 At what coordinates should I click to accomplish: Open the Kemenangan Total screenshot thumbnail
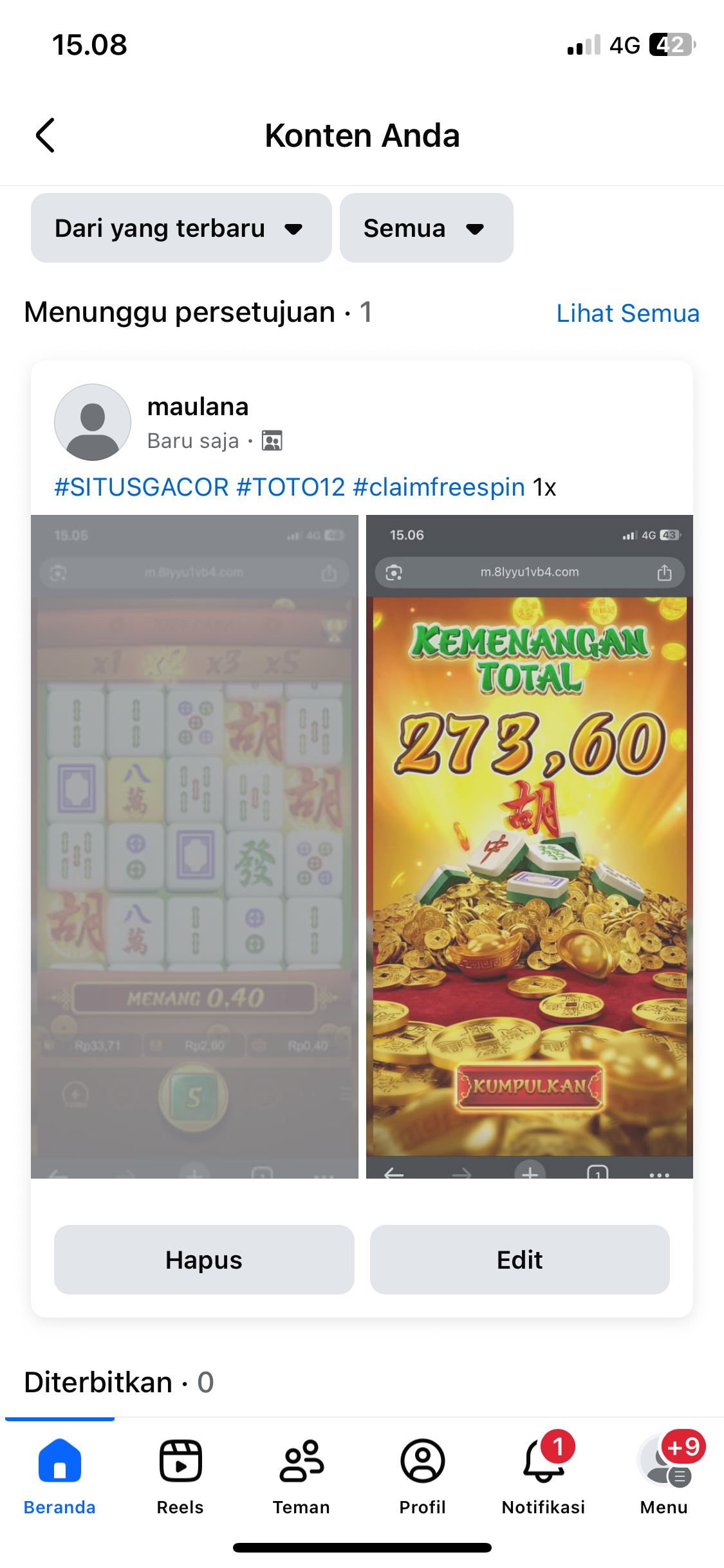pos(530,846)
